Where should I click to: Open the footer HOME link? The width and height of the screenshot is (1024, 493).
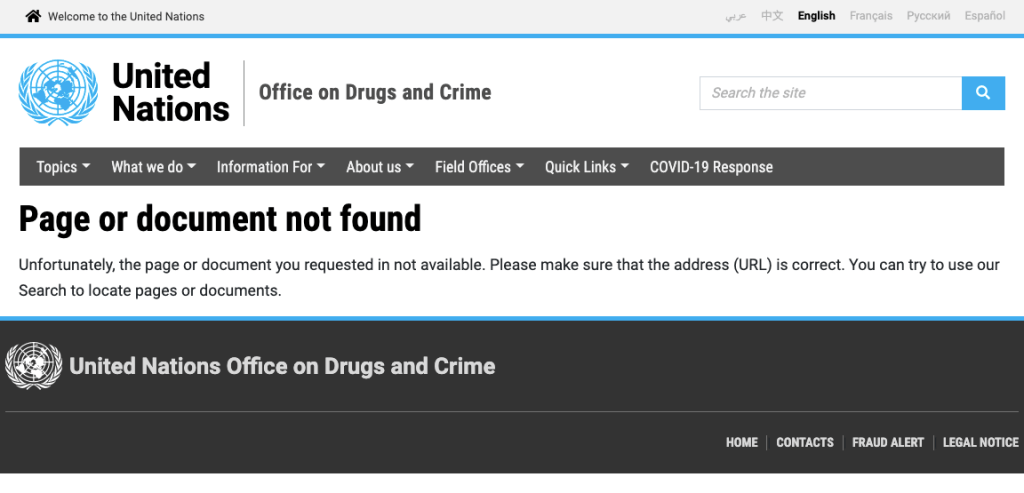coord(742,443)
